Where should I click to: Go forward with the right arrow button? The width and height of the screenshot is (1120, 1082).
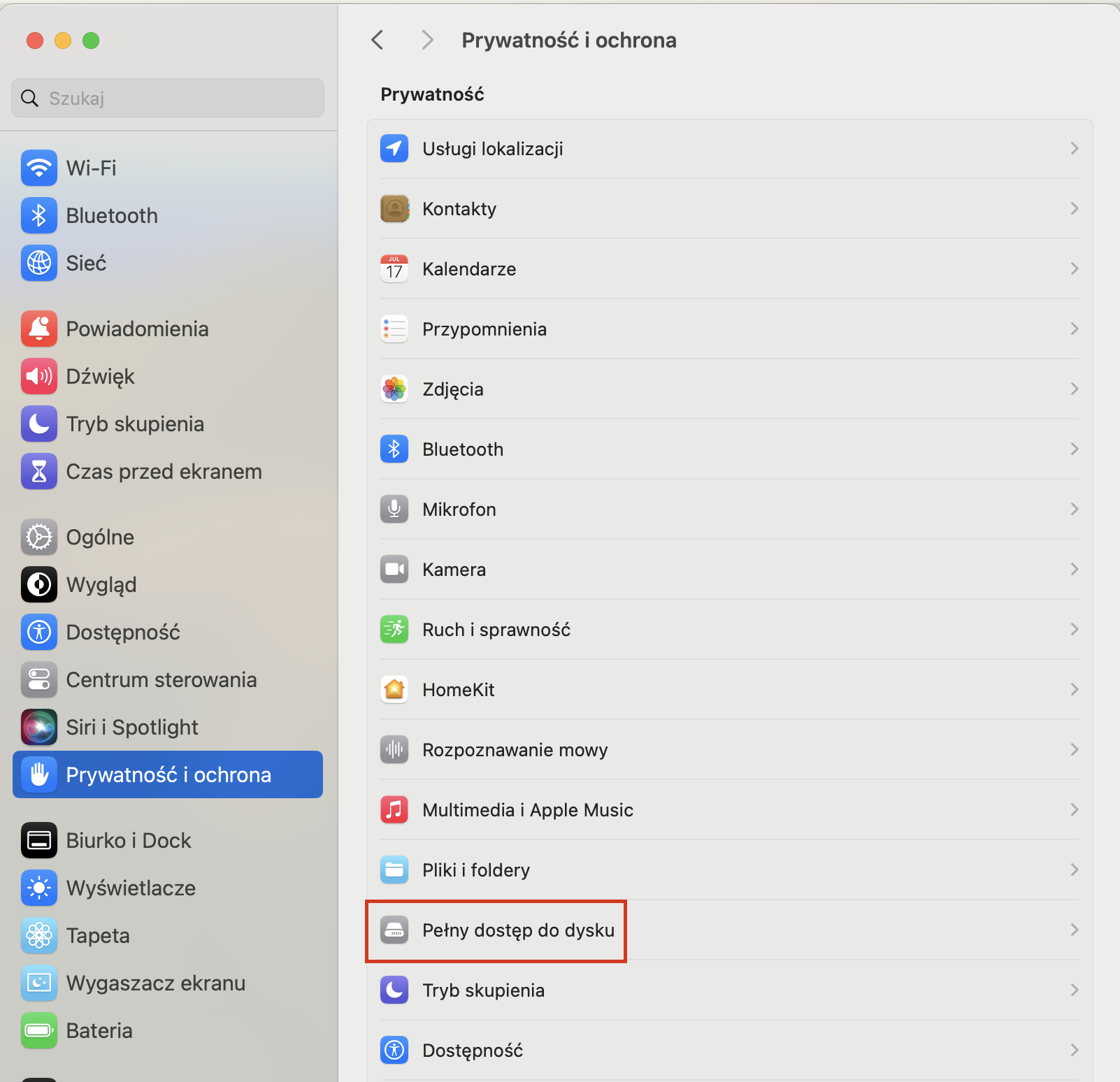[x=428, y=40]
